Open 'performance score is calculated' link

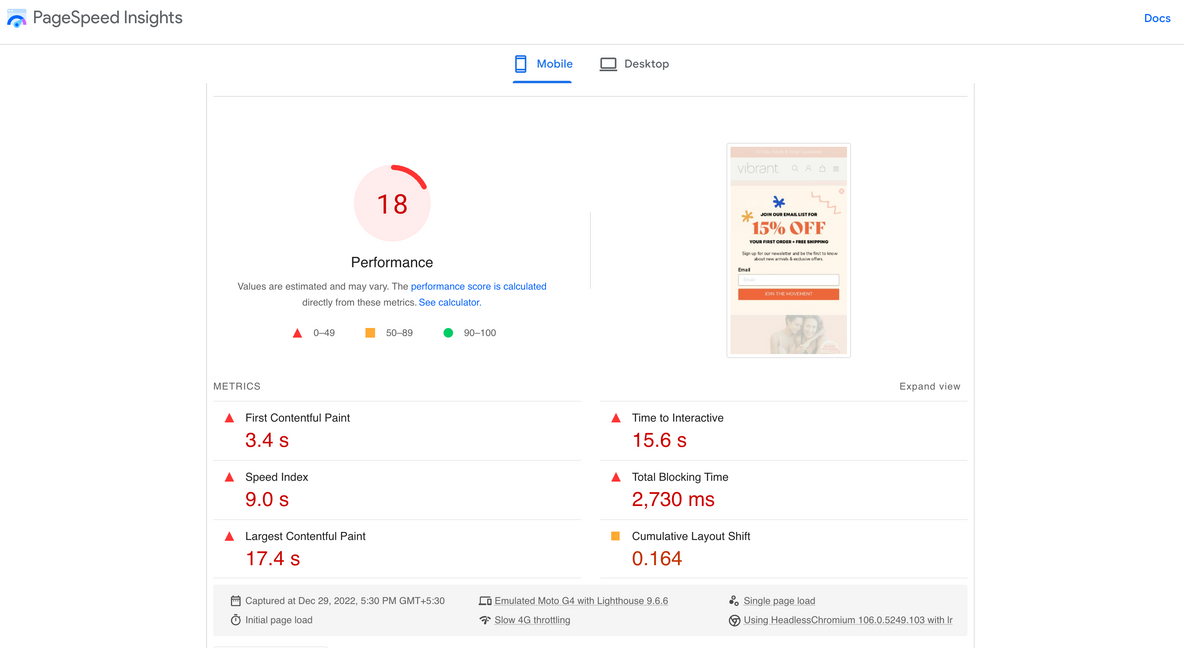click(478, 286)
